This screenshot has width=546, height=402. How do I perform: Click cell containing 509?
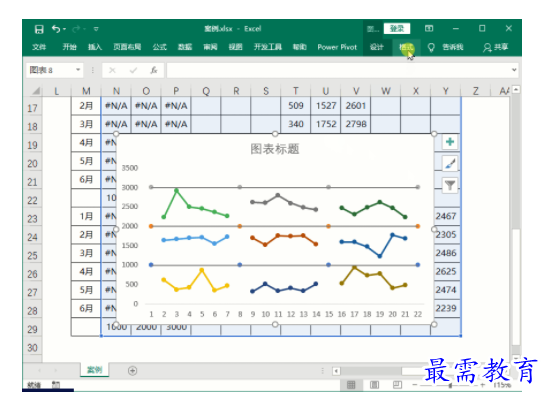[296, 106]
